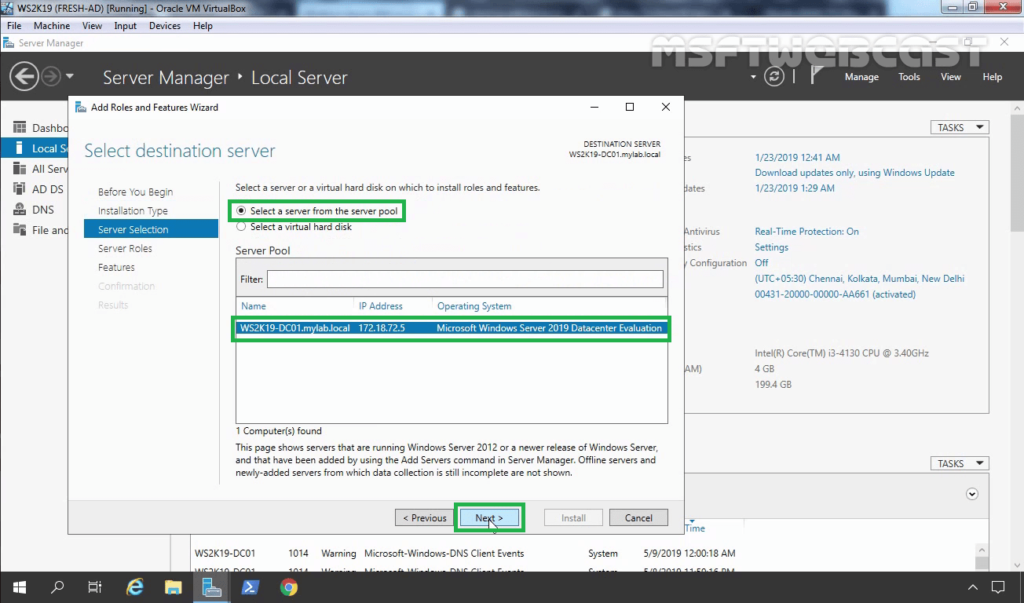
Task: Select Local Server sidebar item
Action: [36, 148]
